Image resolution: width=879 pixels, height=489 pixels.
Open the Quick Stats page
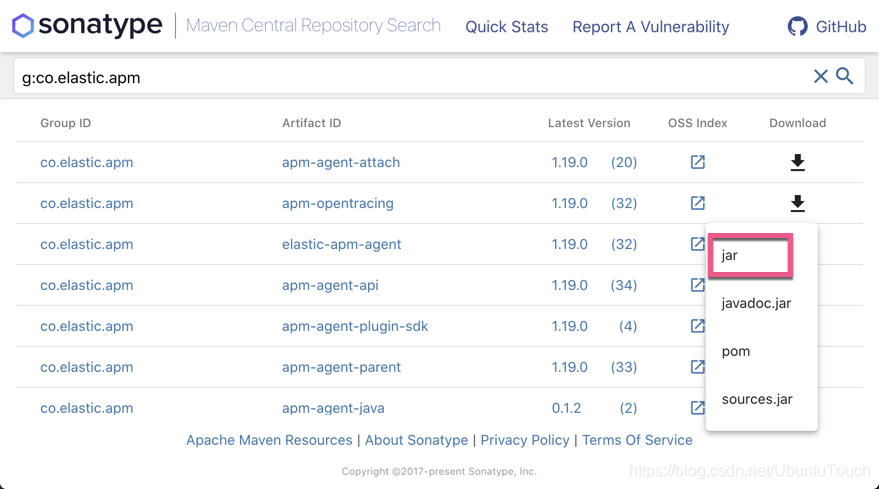tap(507, 27)
